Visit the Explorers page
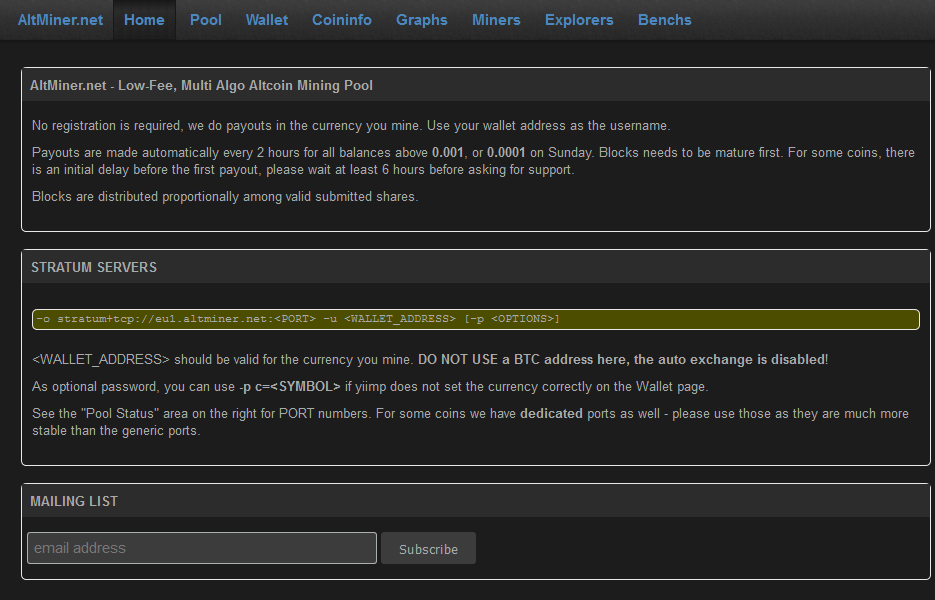 pos(579,20)
